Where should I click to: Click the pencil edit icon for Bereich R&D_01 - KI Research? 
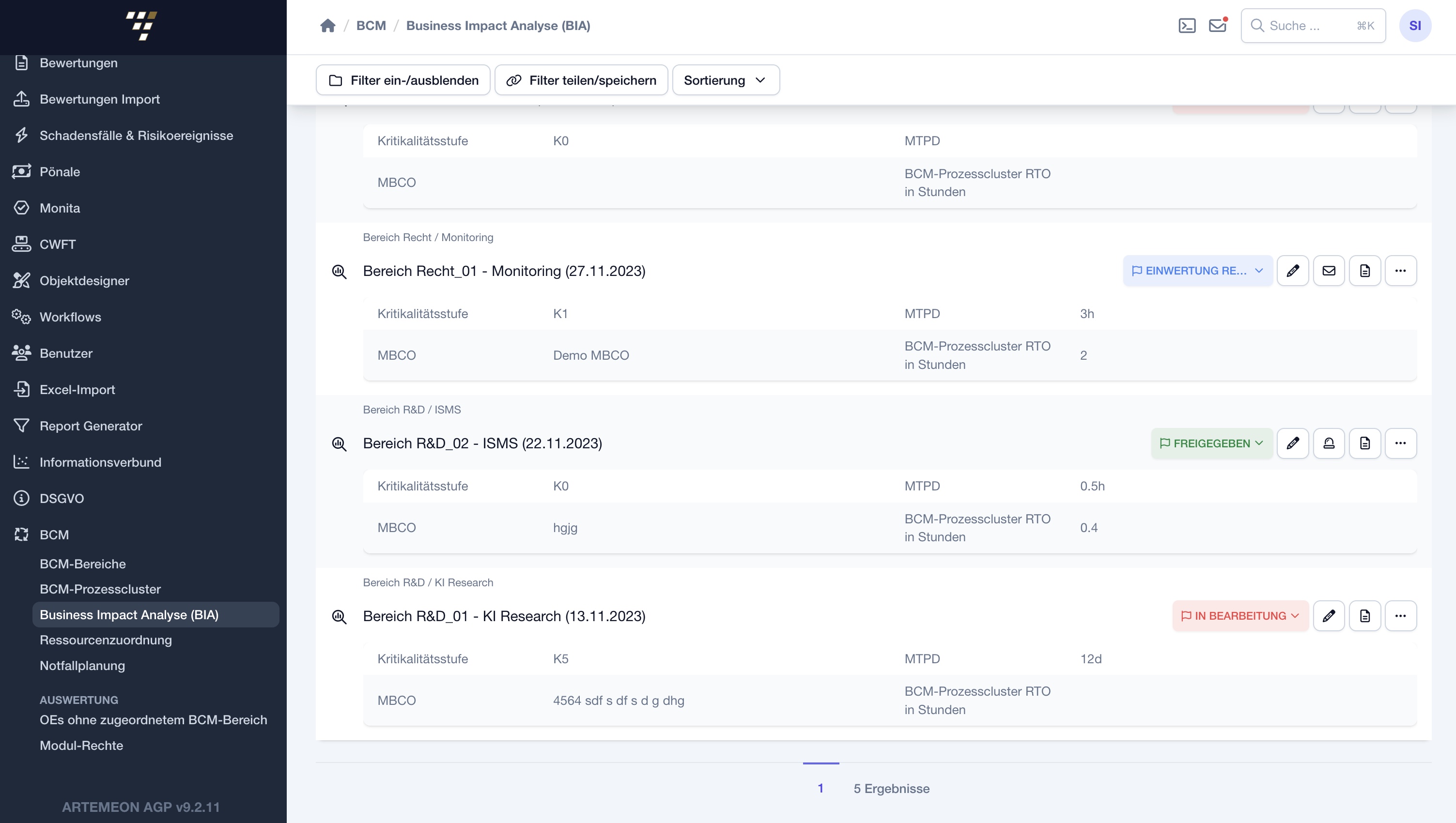1329,615
